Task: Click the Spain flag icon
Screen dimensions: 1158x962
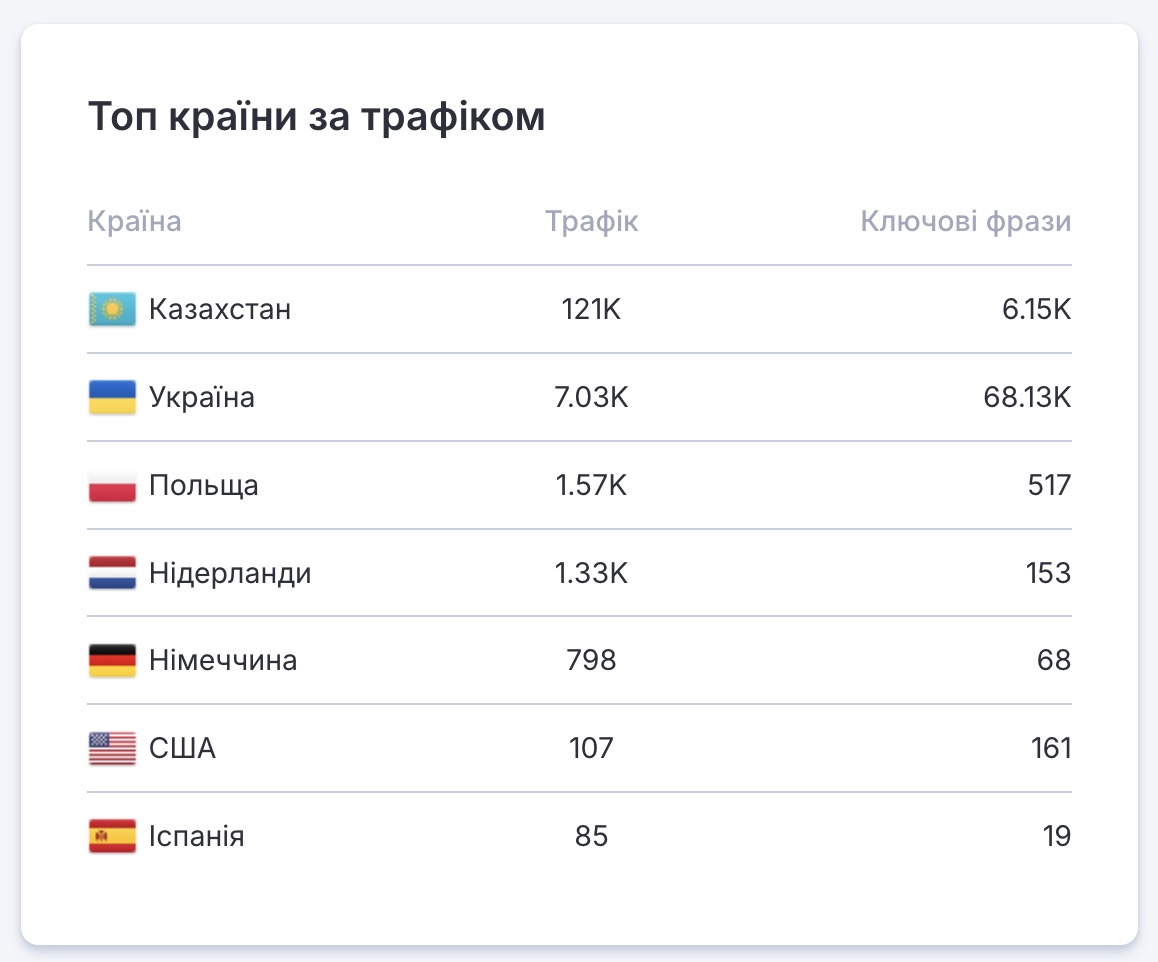Action: click(112, 836)
